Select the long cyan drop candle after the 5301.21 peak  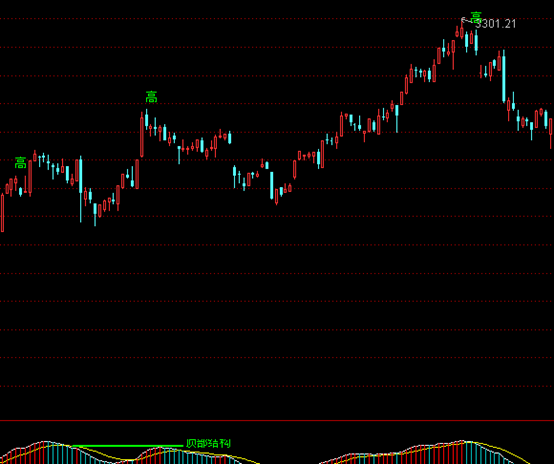pos(504,77)
